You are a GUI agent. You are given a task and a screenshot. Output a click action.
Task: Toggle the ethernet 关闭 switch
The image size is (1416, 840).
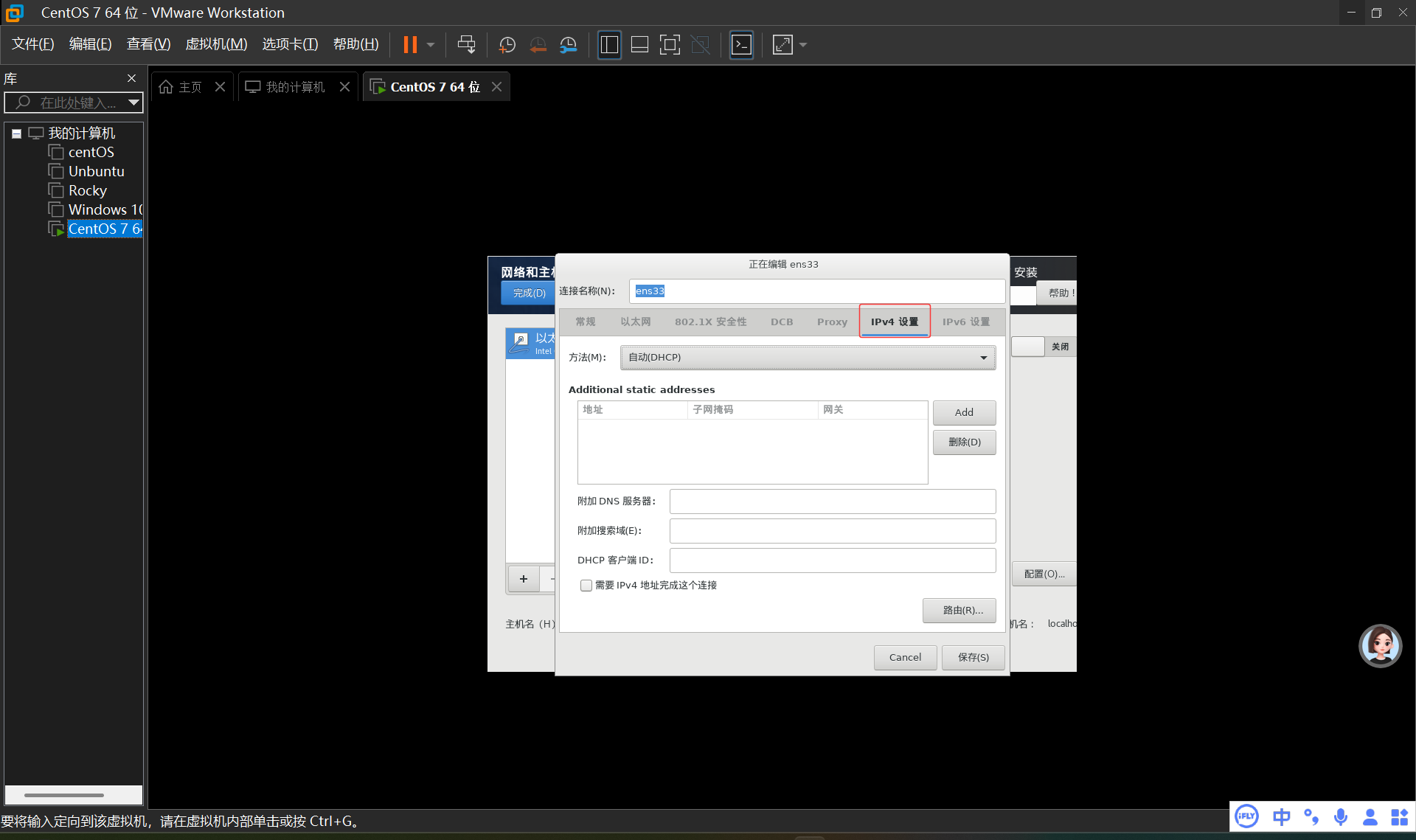click(1044, 347)
